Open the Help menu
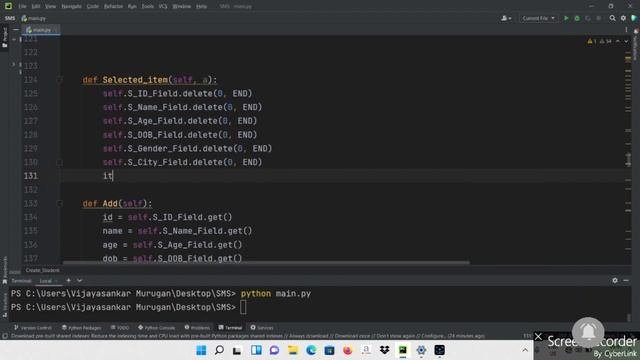This screenshot has width=640, height=360. tap(201, 6)
